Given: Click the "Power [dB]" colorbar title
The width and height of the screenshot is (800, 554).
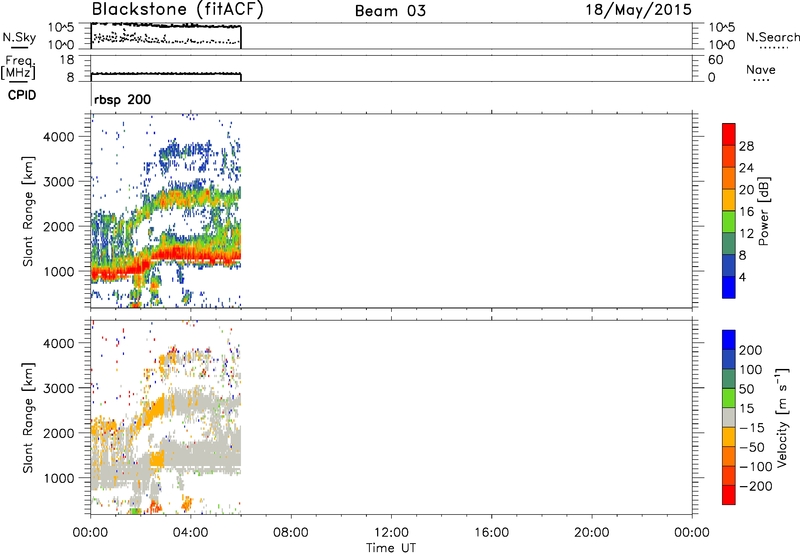Looking at the screenshot, I should tap(763, 211).
